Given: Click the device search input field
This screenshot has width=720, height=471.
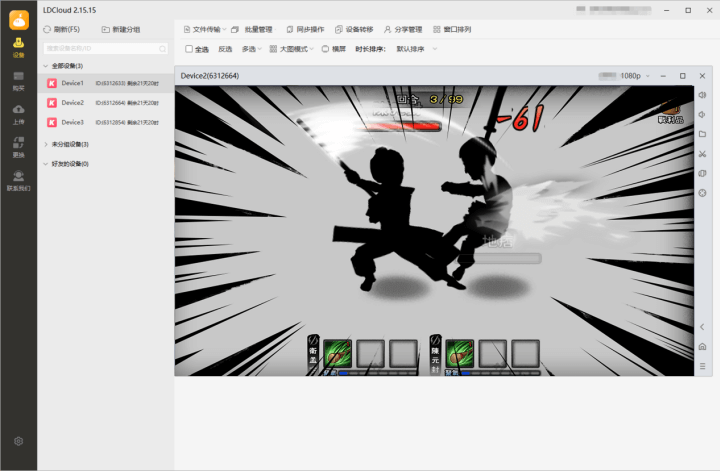Looking at the screenshot, I should click(x=106, y=49).
